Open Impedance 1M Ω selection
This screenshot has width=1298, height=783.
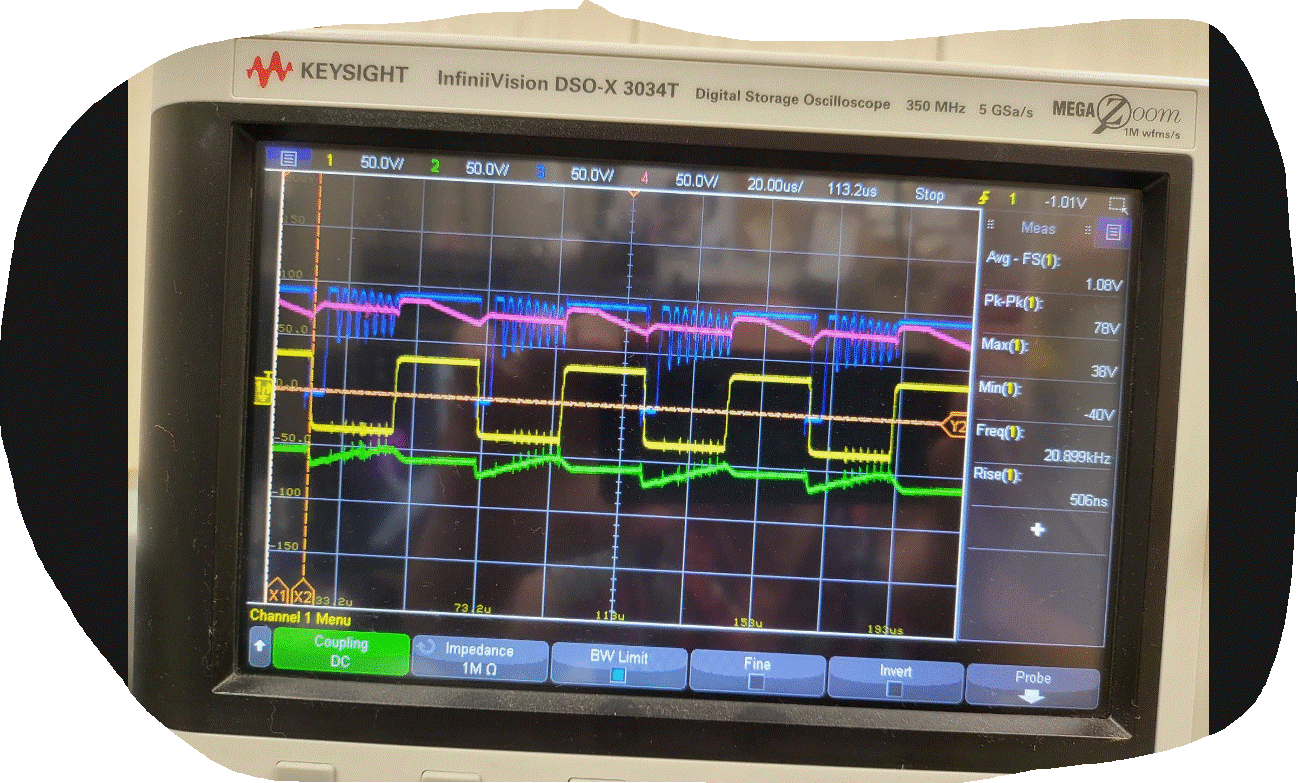[480, 659]
